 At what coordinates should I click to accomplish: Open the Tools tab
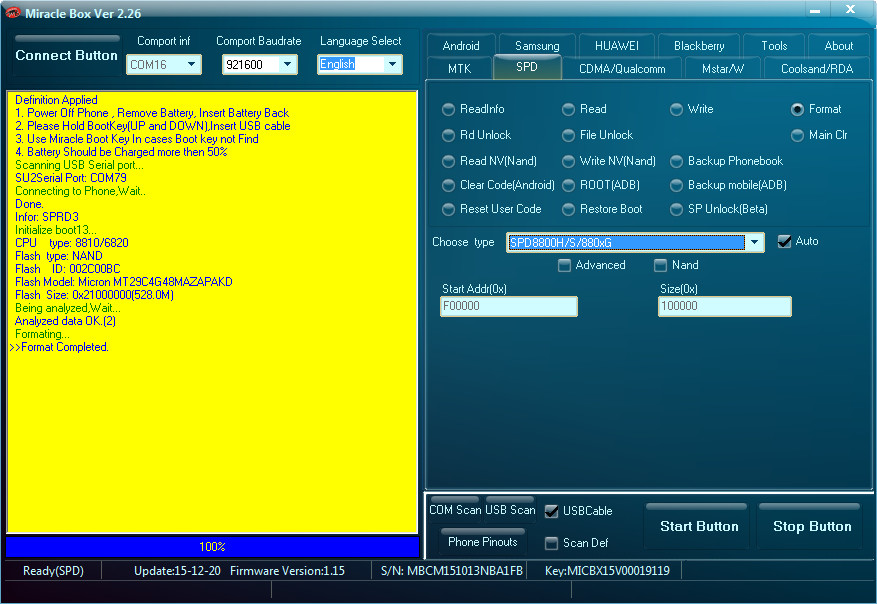click(774, 46)
